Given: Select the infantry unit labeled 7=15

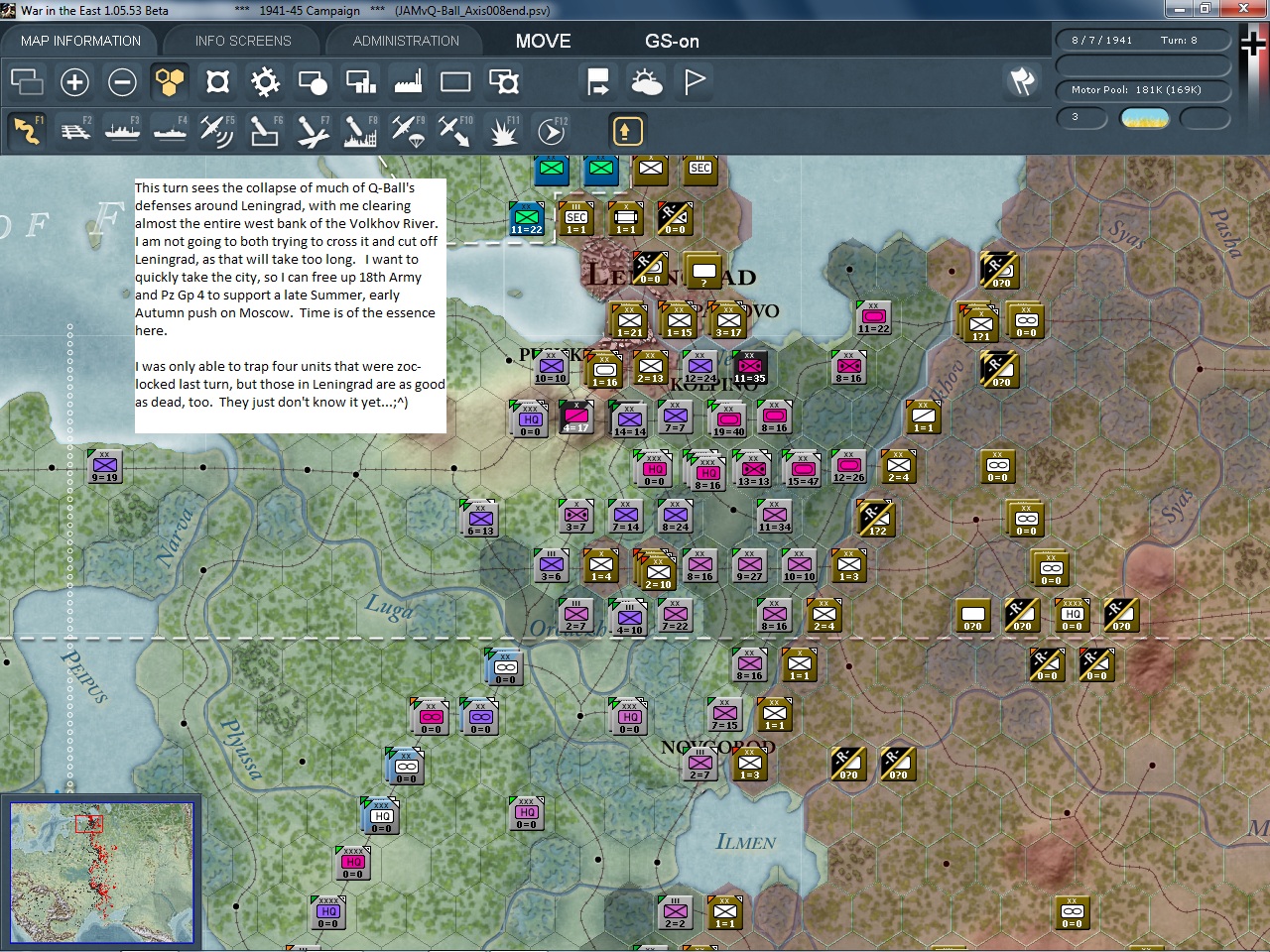Looking at the screenshot, I should [725, 714].
